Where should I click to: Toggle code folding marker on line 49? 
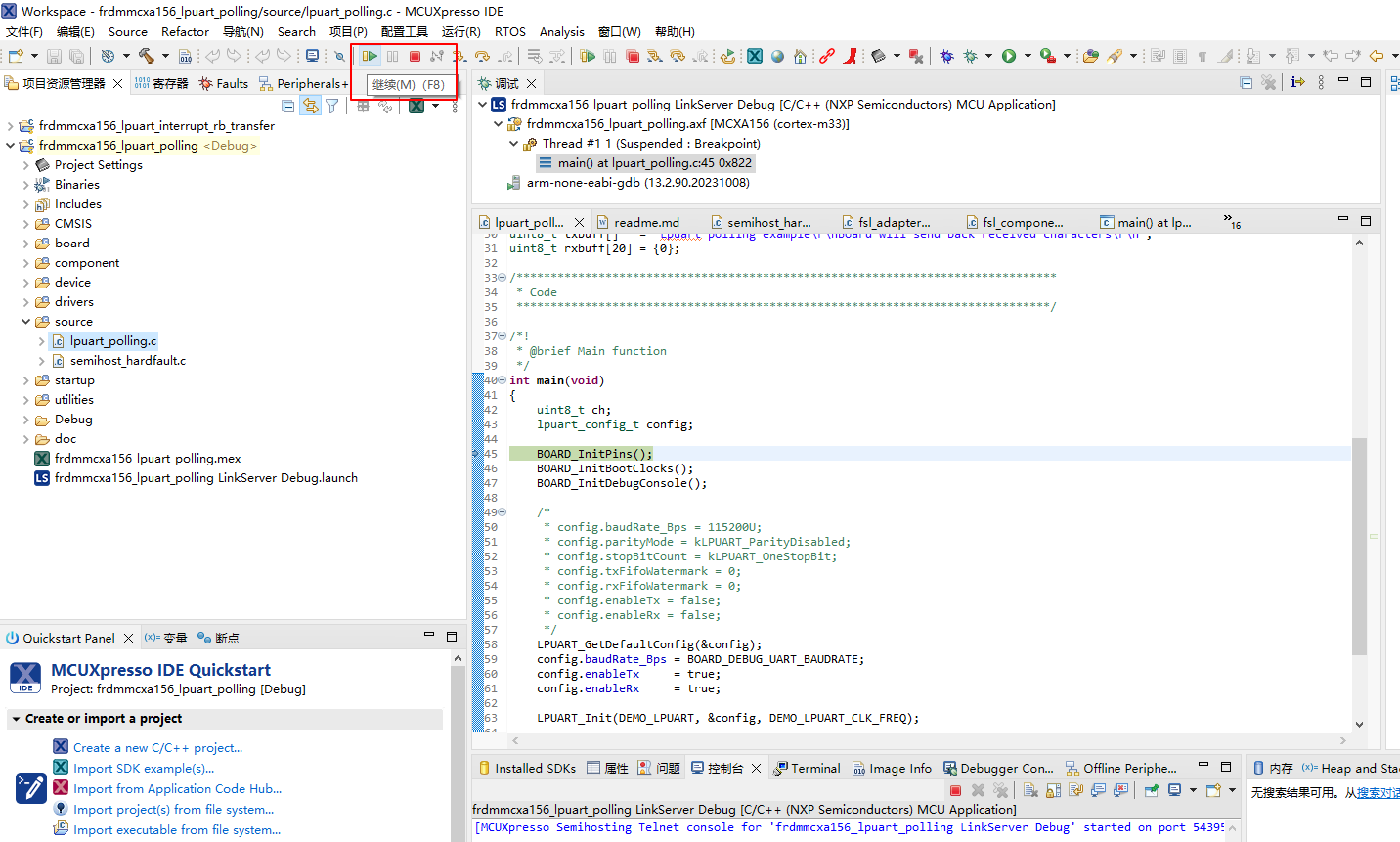502,512
